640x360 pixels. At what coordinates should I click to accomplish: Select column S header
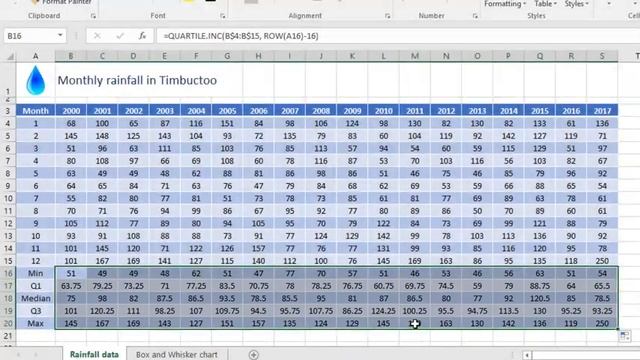tap(602, 56)
